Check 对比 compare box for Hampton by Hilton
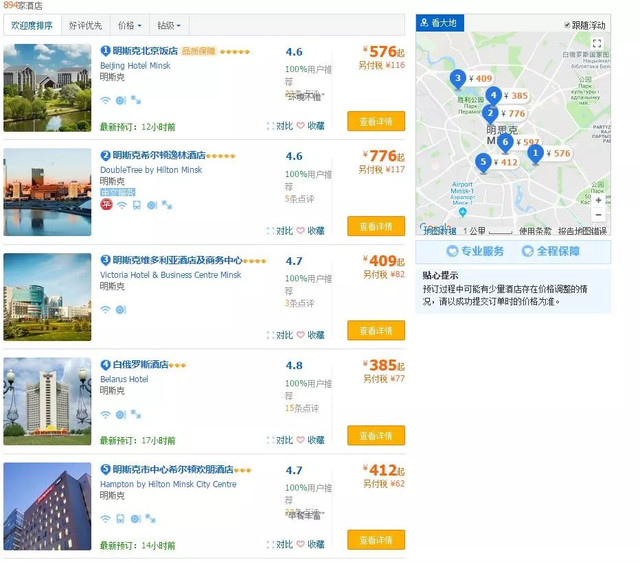This screenshot has width=640, height=562. pos(270,544)
